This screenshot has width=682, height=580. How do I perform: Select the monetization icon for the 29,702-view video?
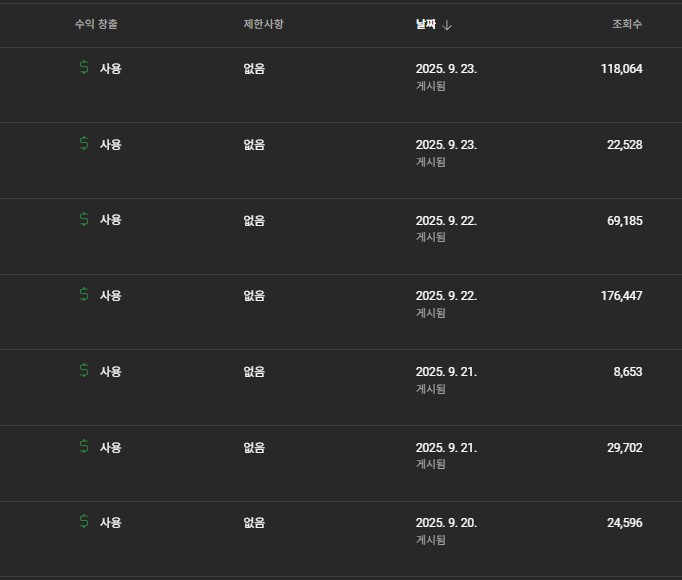click(84, 447)
